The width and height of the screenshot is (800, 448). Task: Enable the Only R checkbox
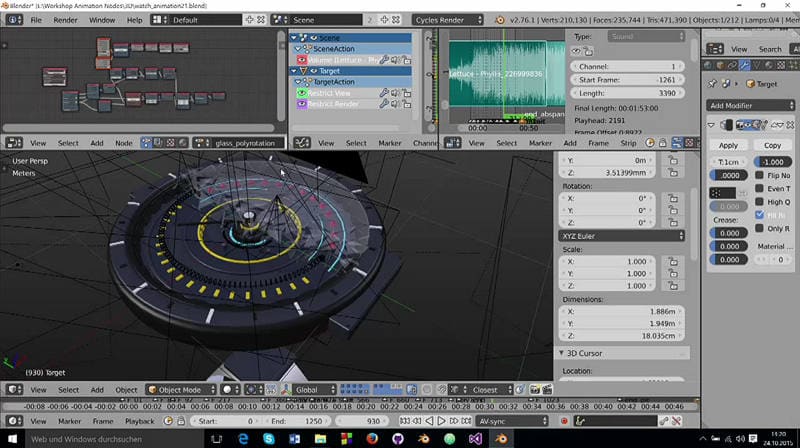pos(758,228)
